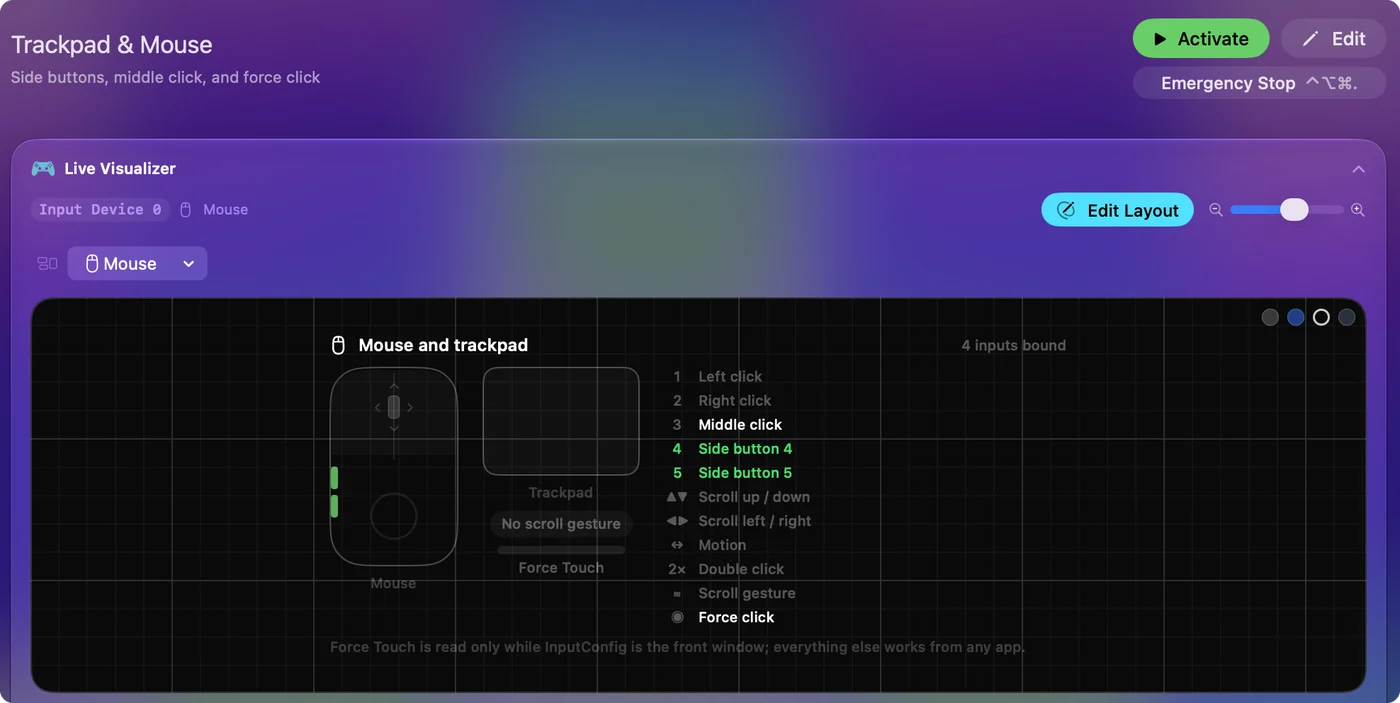Click the layout icon left of Mouse dropdown

click(x=47, y=264)
